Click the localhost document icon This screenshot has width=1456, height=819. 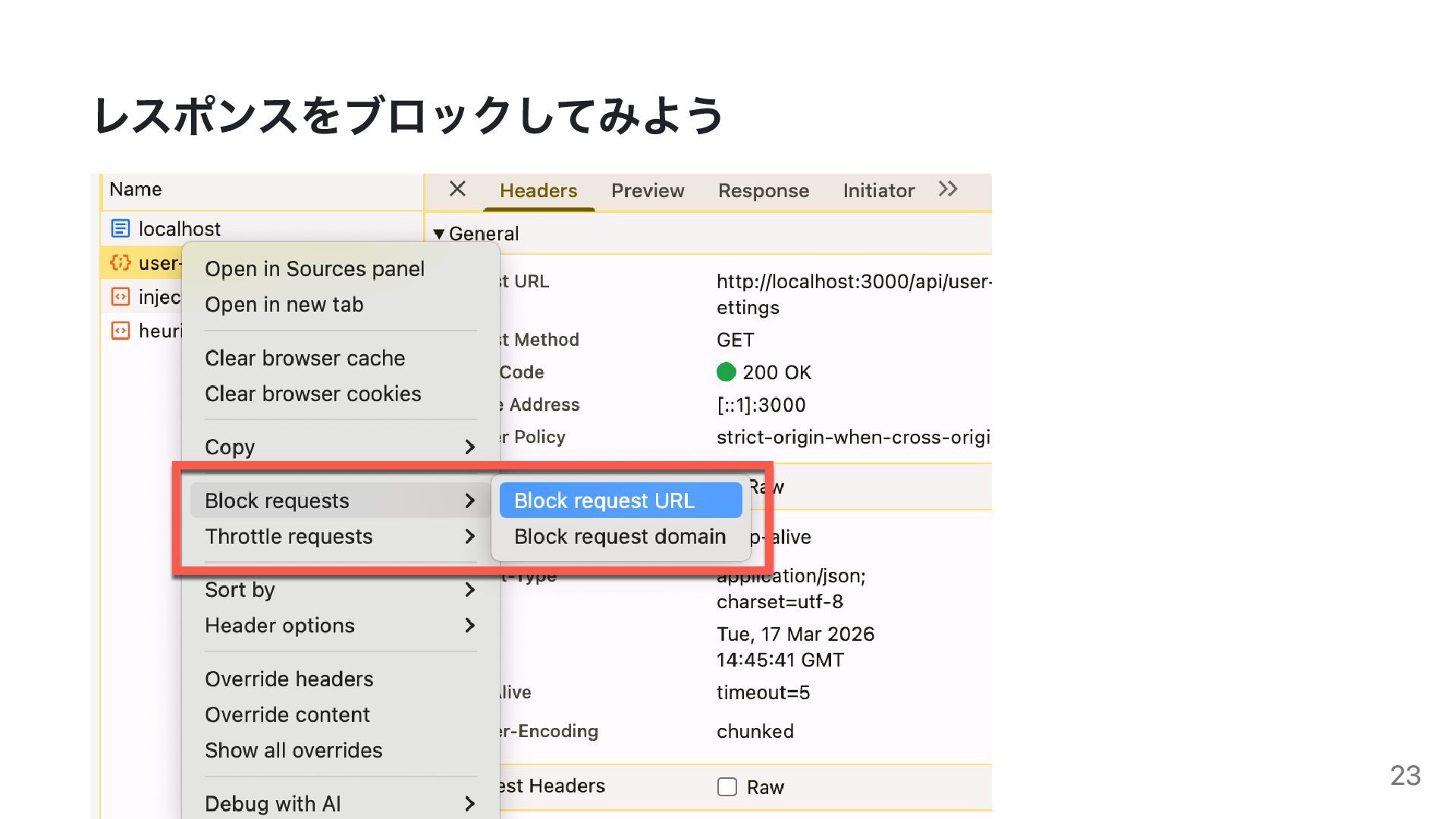120,228
